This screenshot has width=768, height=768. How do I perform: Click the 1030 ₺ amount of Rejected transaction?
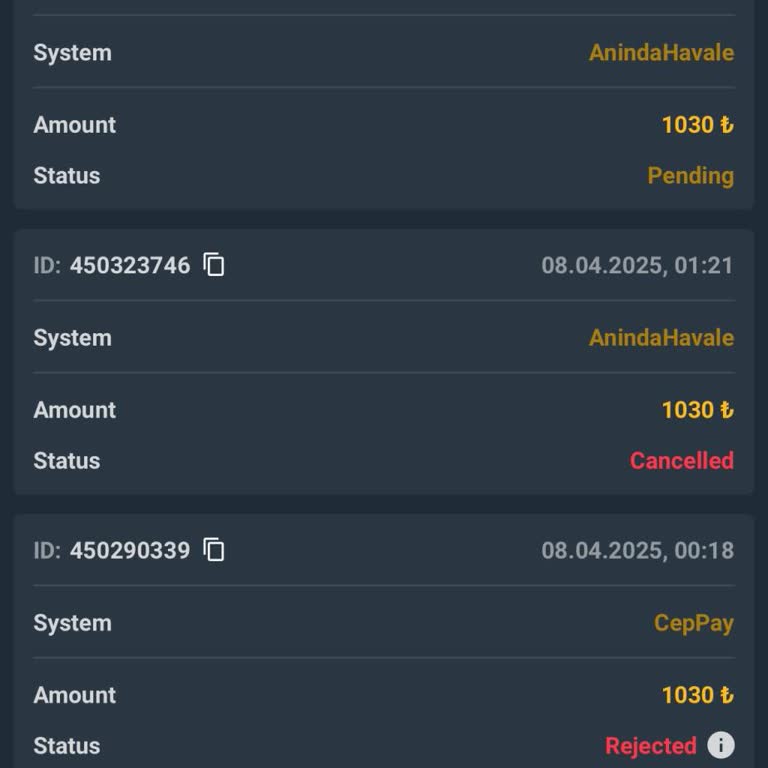click(x=697, y=695)
